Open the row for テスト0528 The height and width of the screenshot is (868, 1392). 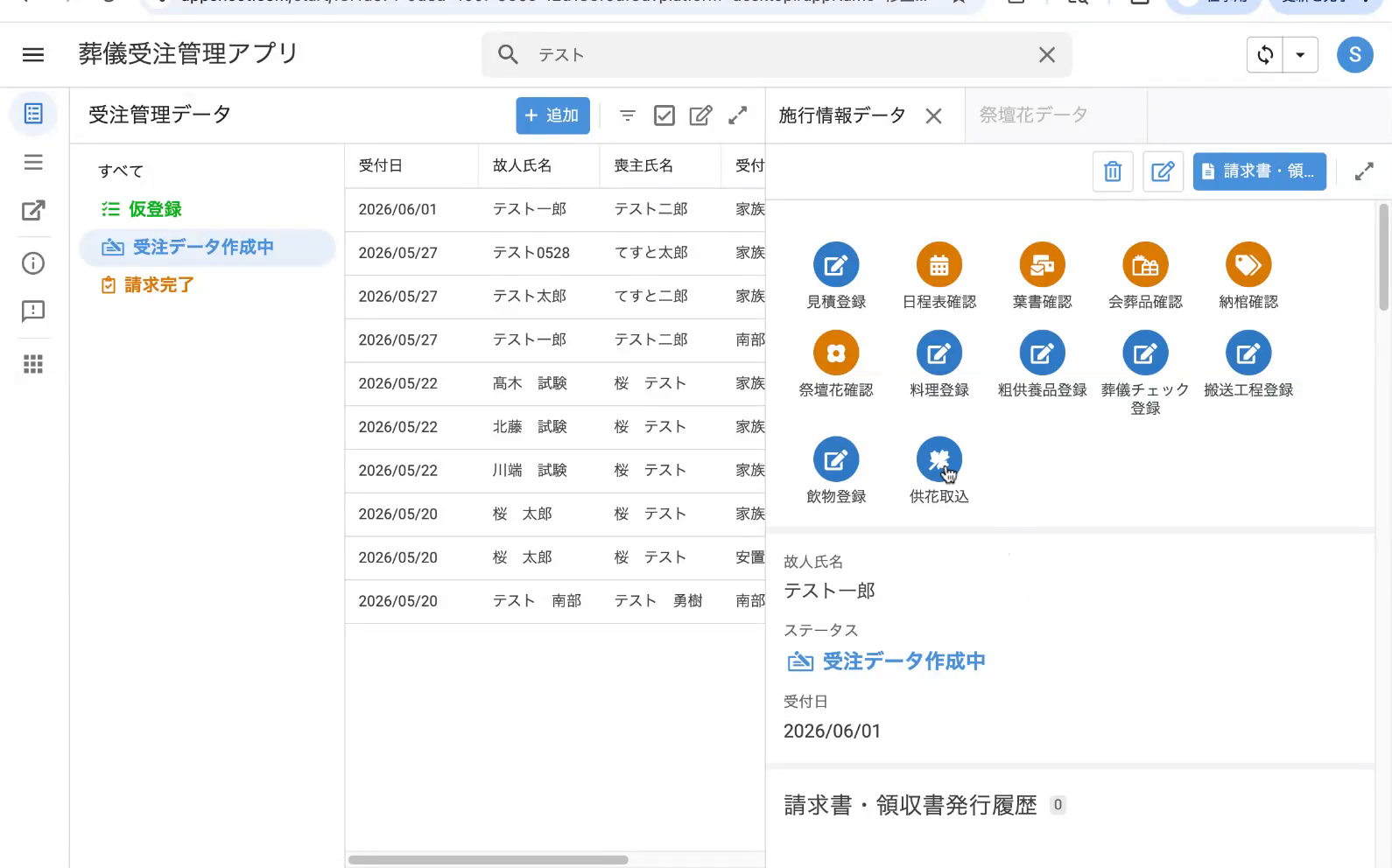555,253
